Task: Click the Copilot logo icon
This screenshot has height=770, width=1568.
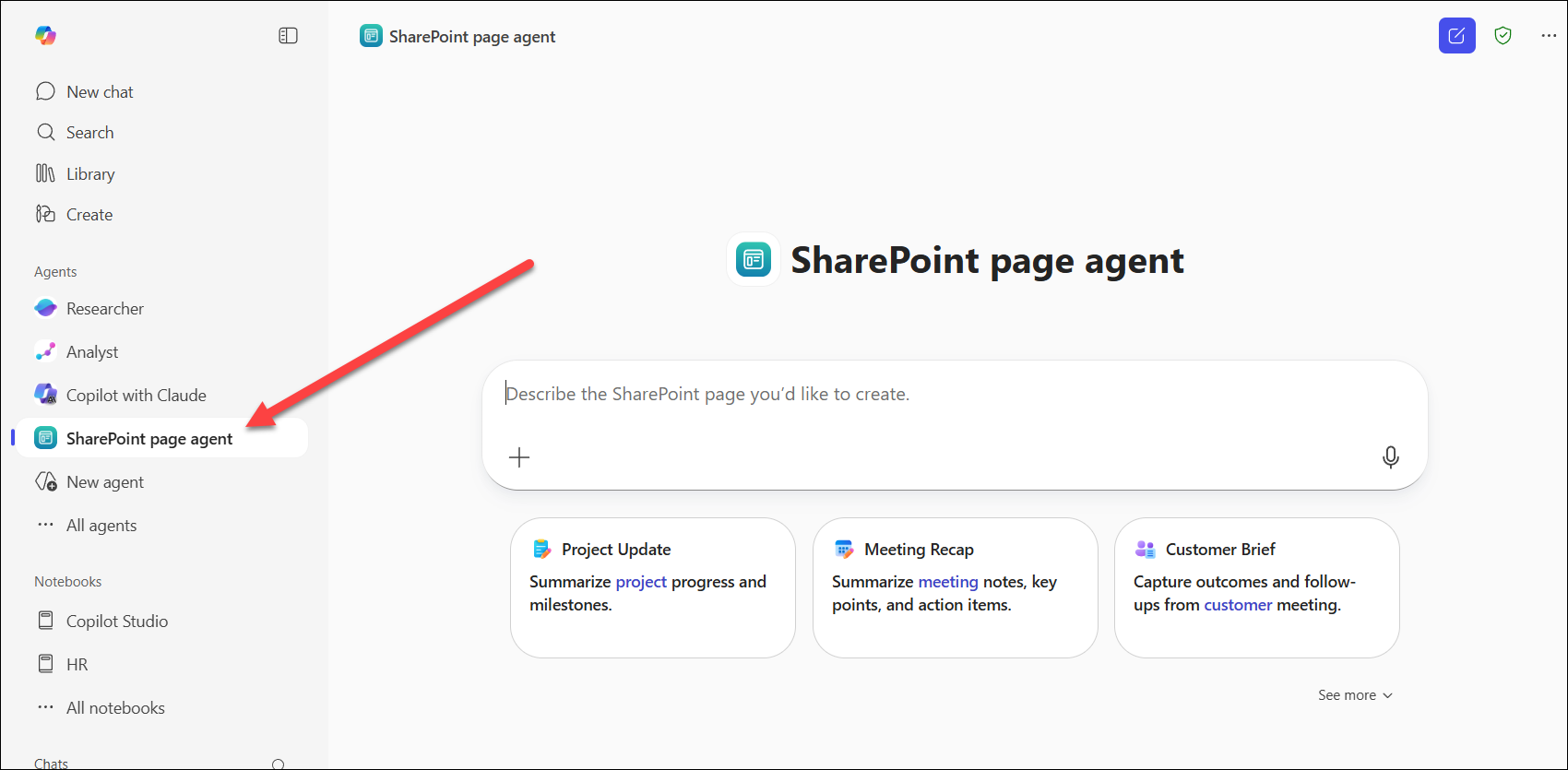Action: [45, 36]
